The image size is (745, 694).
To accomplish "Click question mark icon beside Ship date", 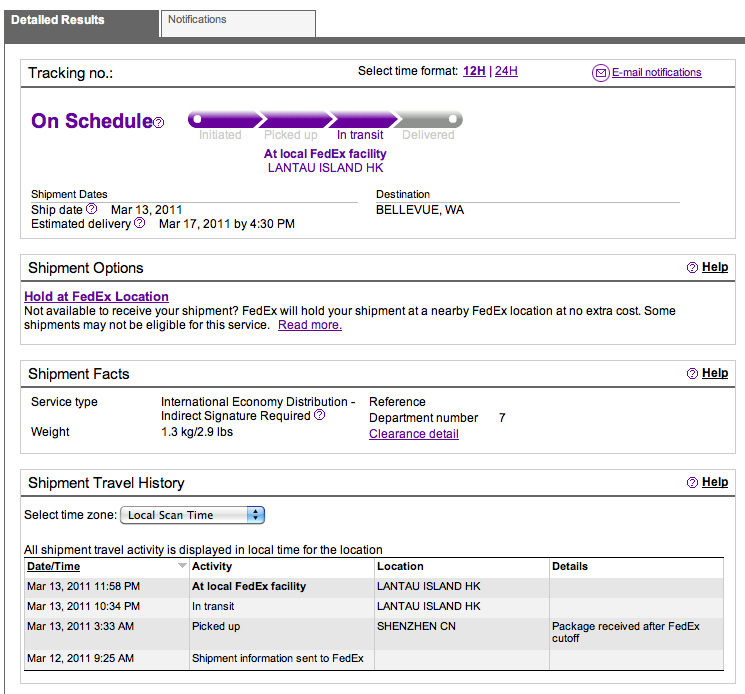I will tap(92, 209).
